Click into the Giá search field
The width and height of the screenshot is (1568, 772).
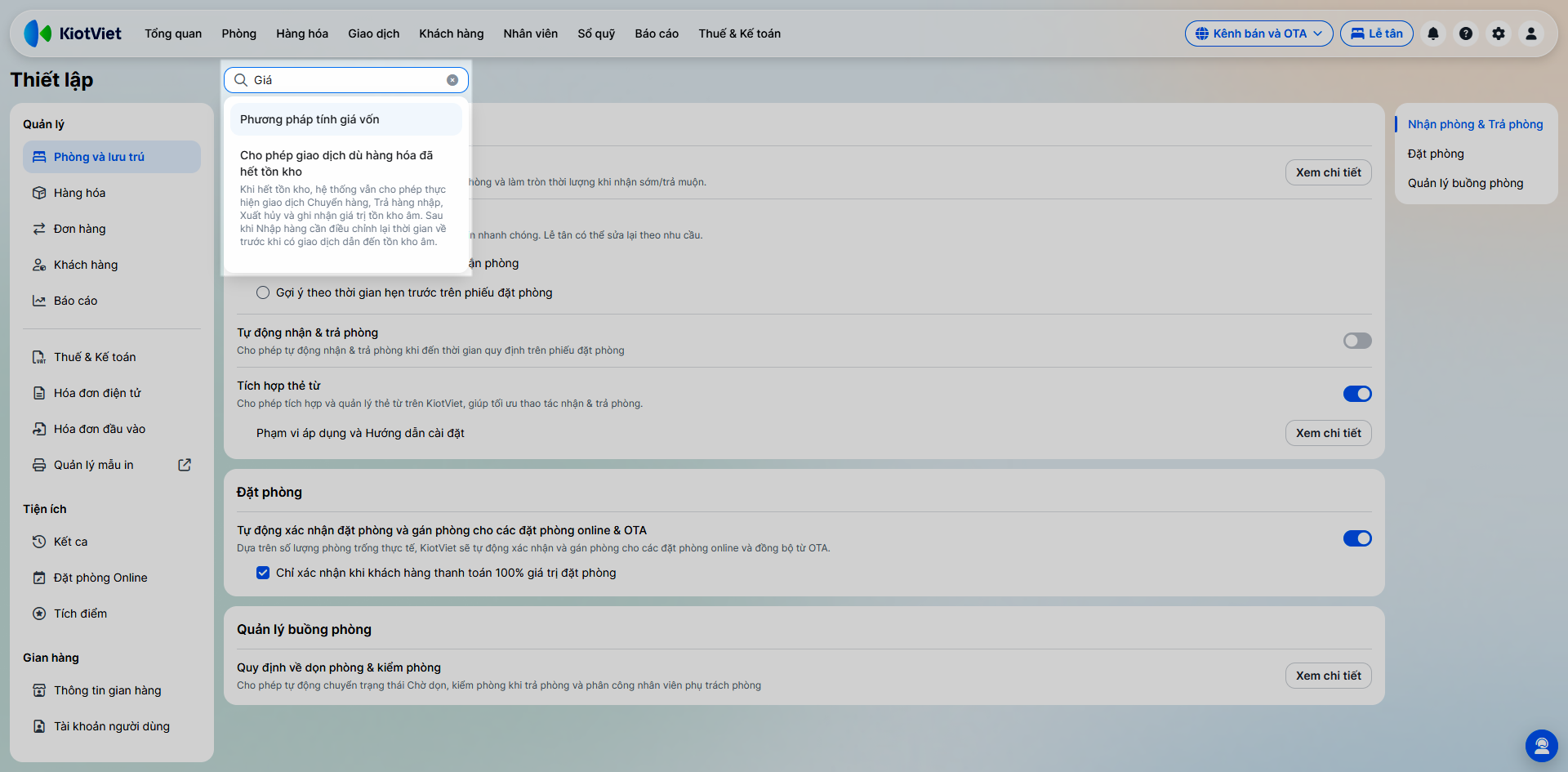pyautogui.click(x=346, y=80)
